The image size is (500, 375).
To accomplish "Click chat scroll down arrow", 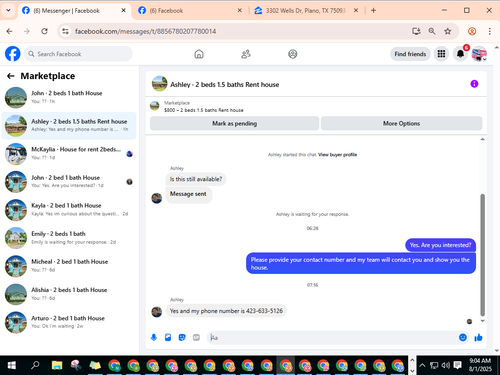I will click(482, 321).
